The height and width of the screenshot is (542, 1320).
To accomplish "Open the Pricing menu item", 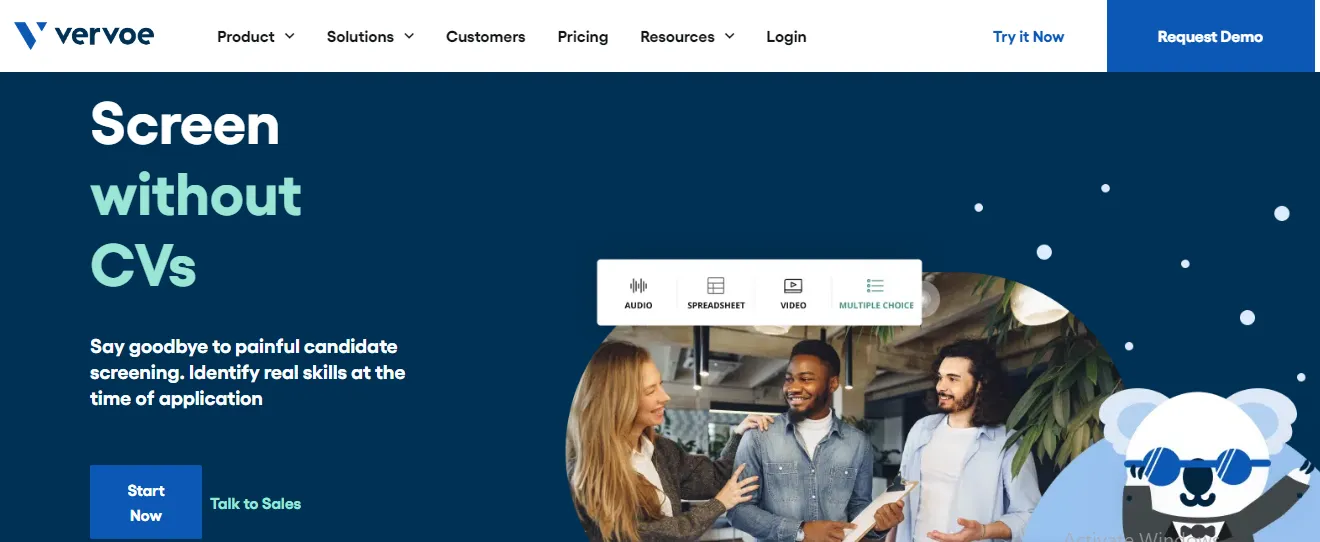I will tap(583, 36).
